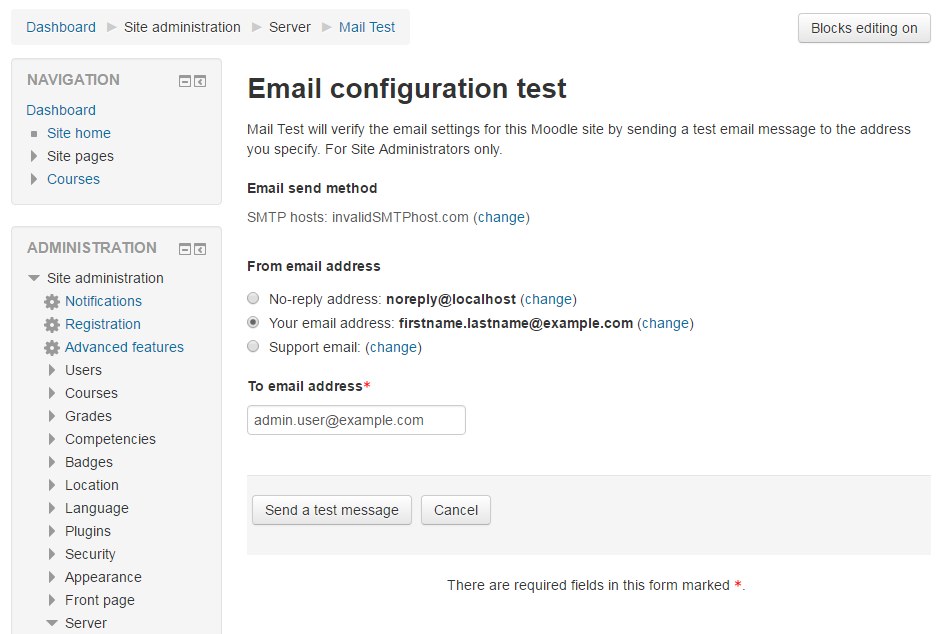Expand the Appearance administration node
The width and height of the screenshot is (940, 634).
coord(52,577)
